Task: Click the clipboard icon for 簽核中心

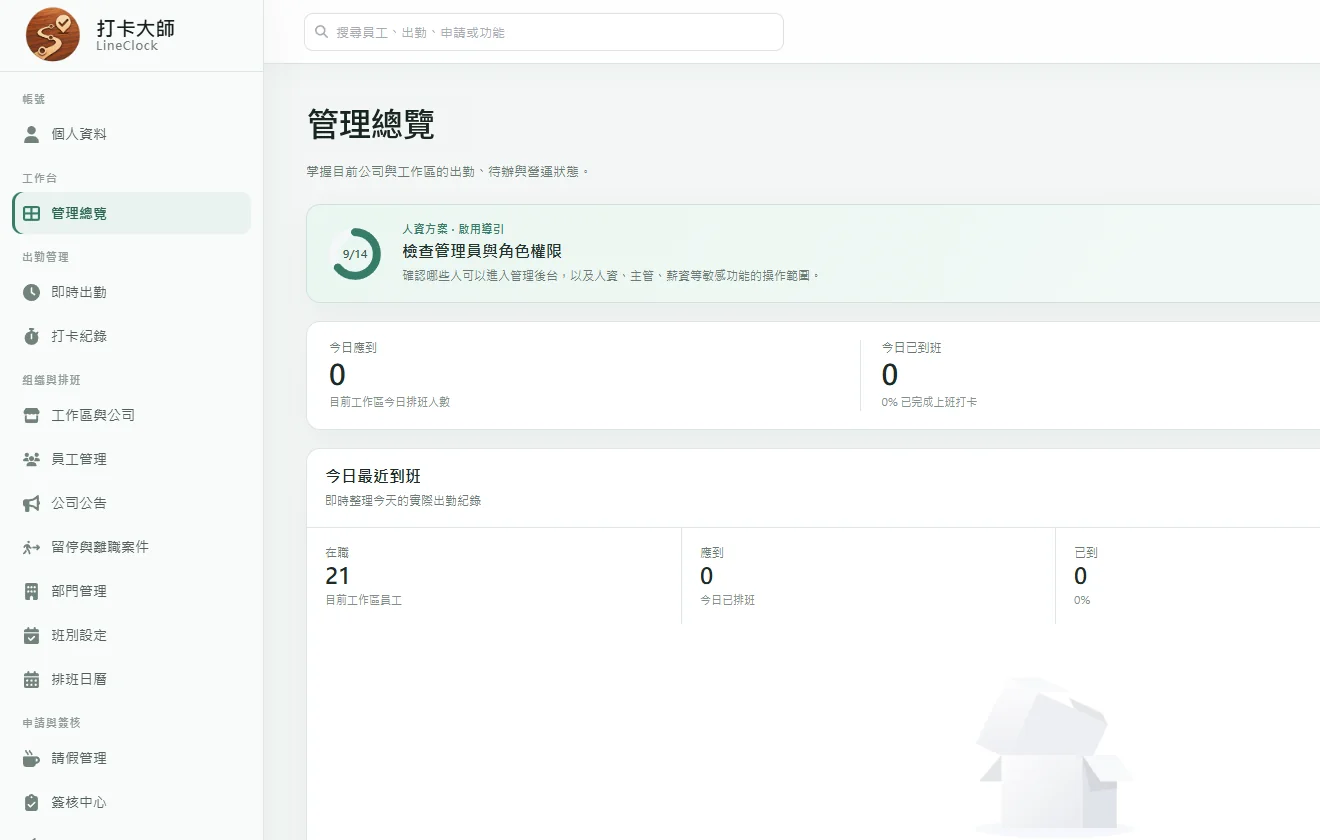Action: pos(31,802)
